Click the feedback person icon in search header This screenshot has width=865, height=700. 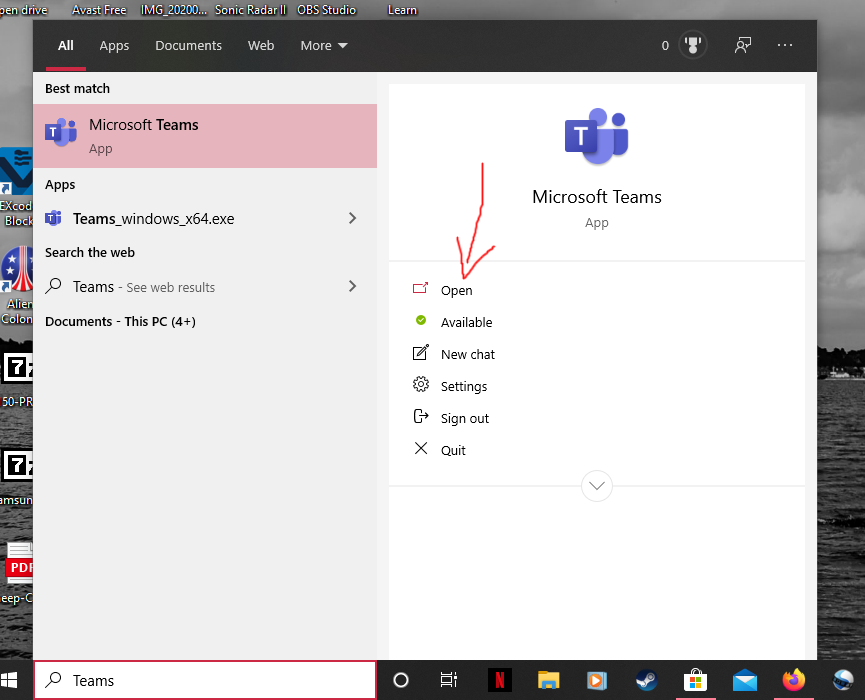pos(743,45)
